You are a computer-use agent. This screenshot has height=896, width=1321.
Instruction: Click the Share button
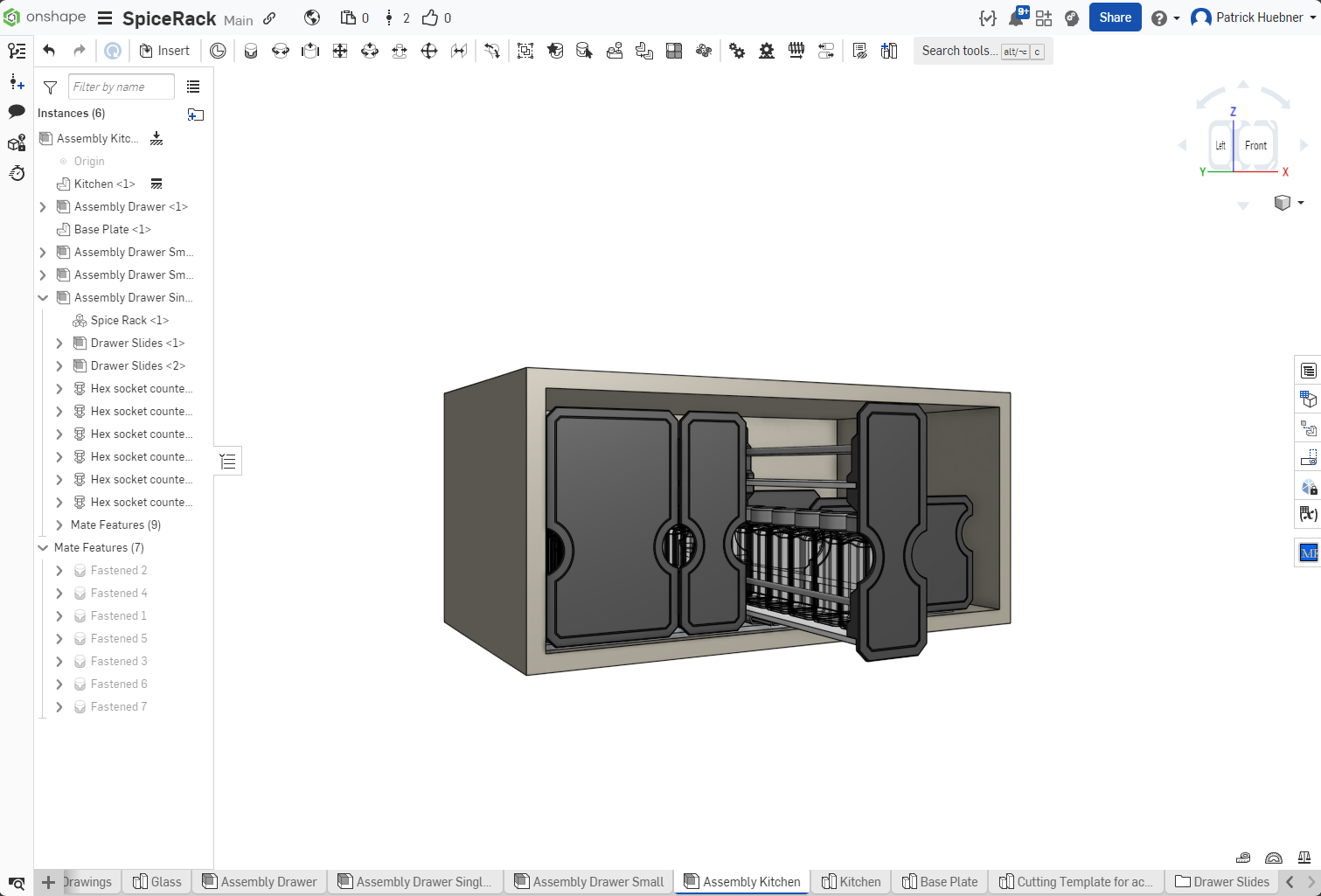pyautogui.click(x=1115, y=17)
